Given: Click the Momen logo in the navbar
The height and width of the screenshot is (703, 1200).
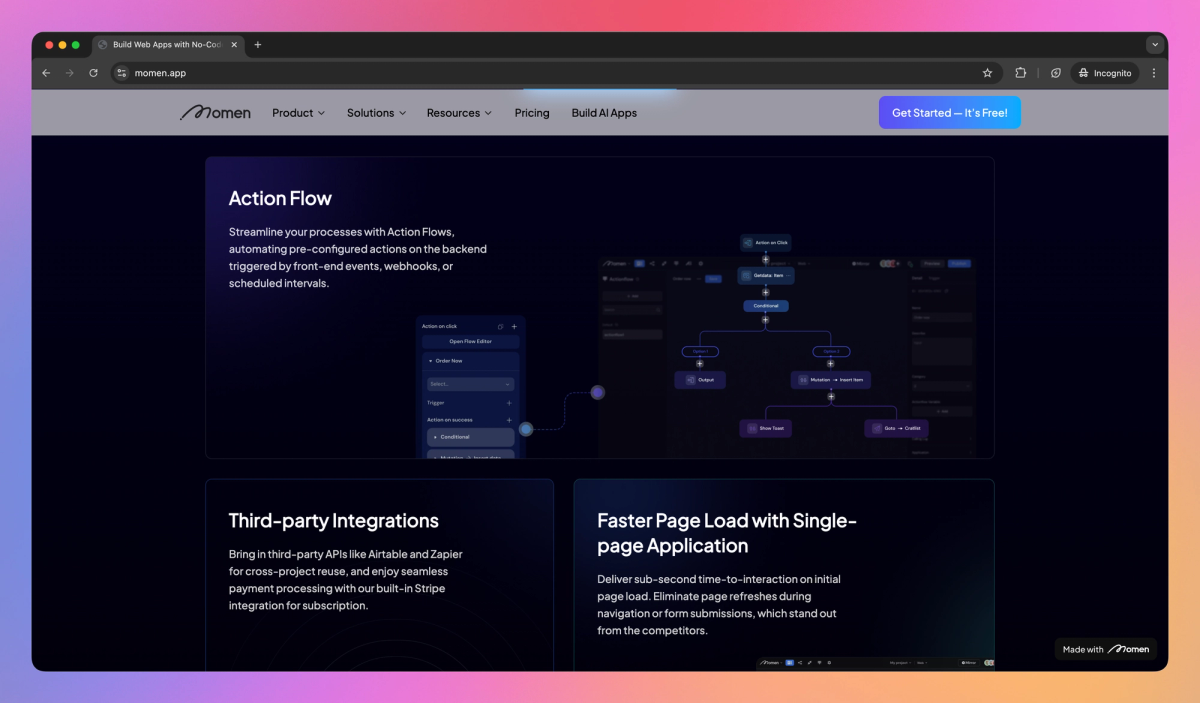Looking at the screenshot, I should coord(215,113).
